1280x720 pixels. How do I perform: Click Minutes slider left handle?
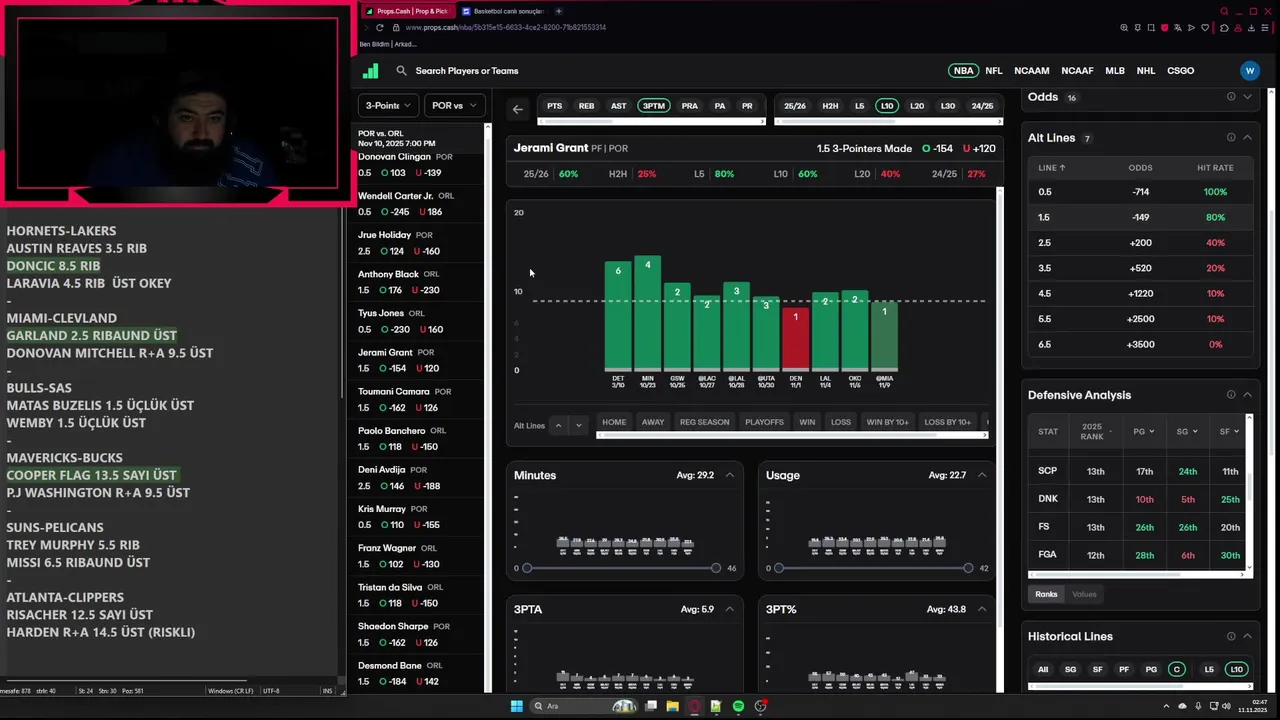click(527, 568)
